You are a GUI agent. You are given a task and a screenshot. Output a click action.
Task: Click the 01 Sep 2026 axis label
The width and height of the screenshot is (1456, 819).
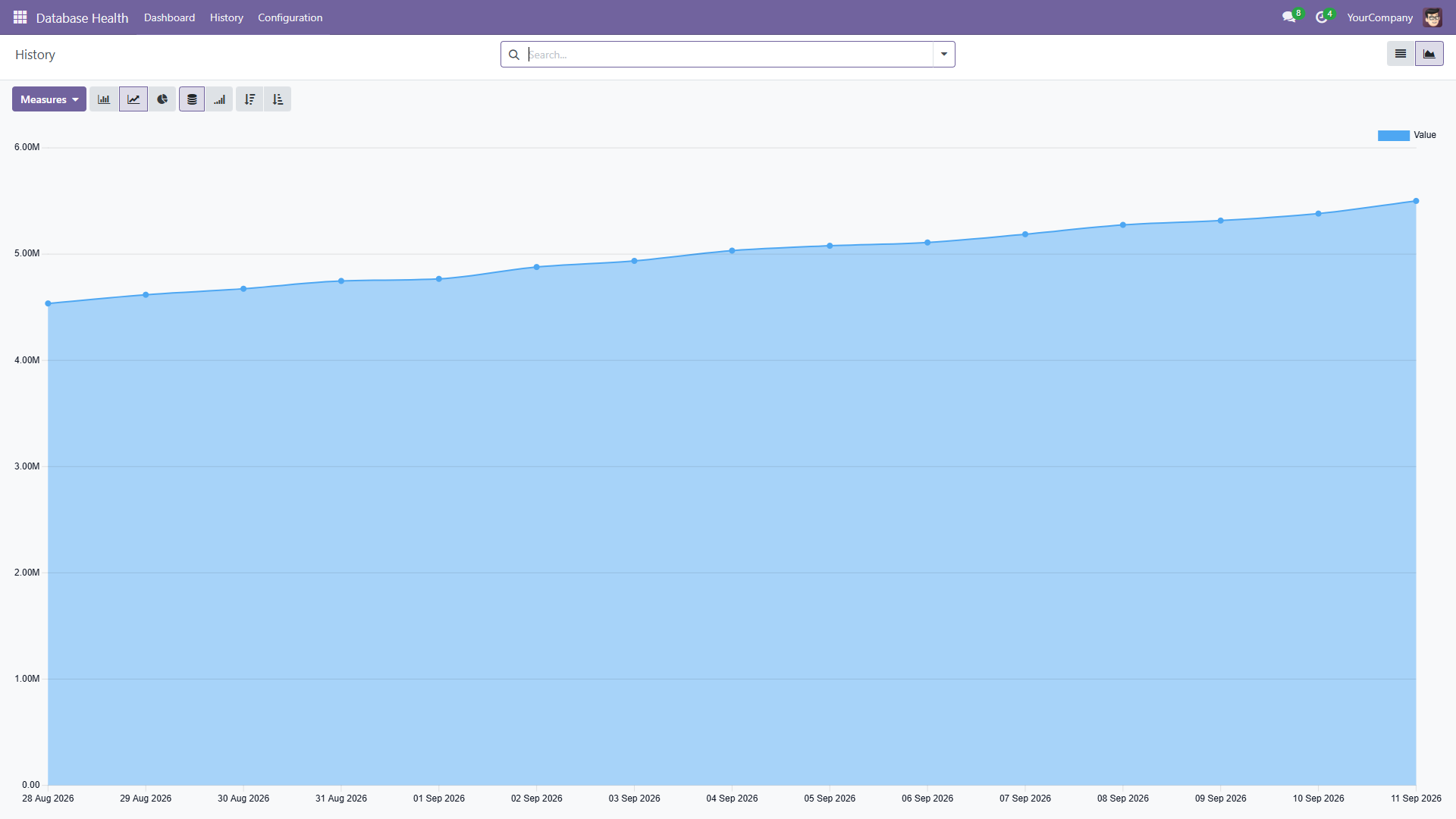[x=439, y=798]
